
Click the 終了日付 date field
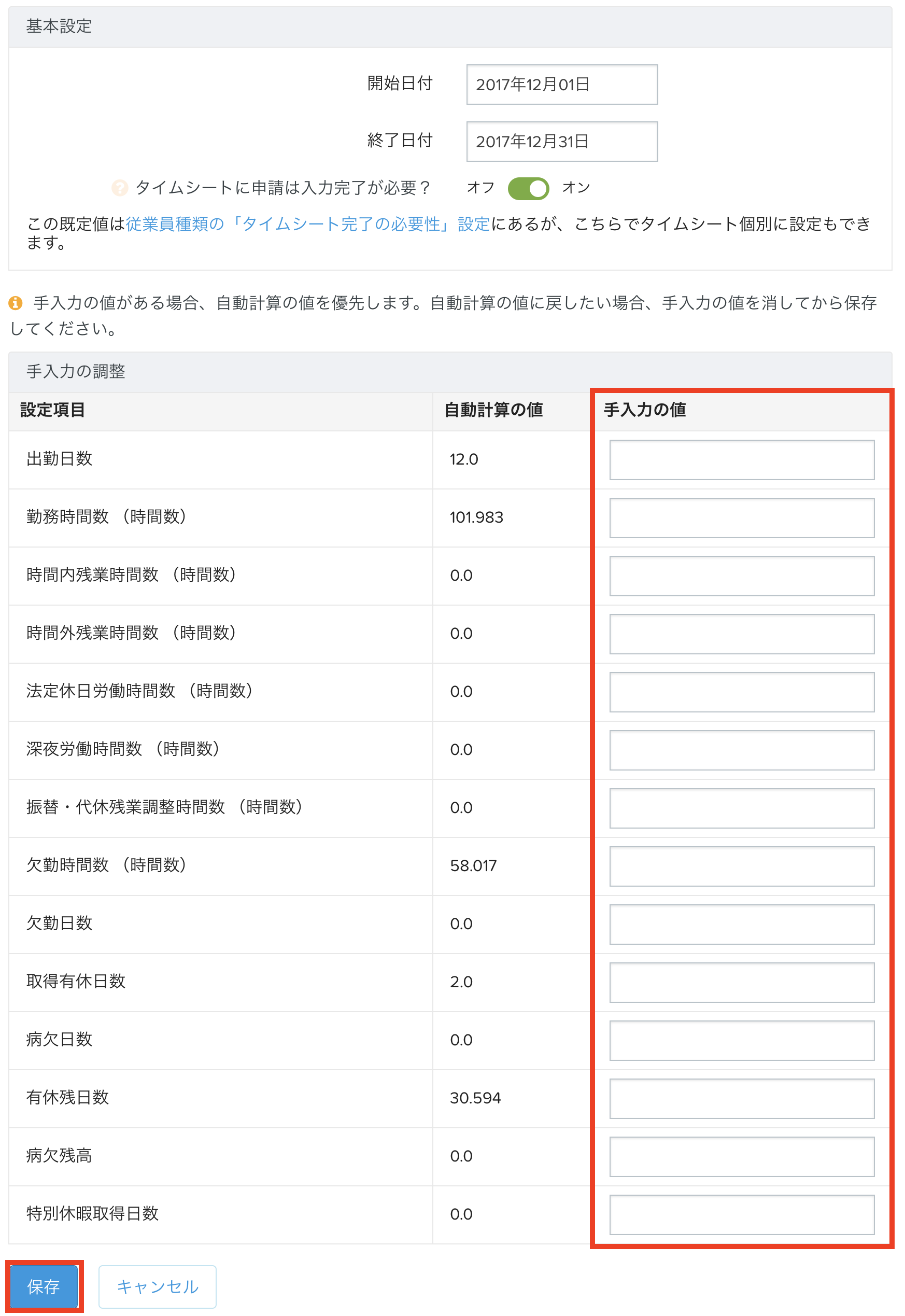tap(561, 141)
